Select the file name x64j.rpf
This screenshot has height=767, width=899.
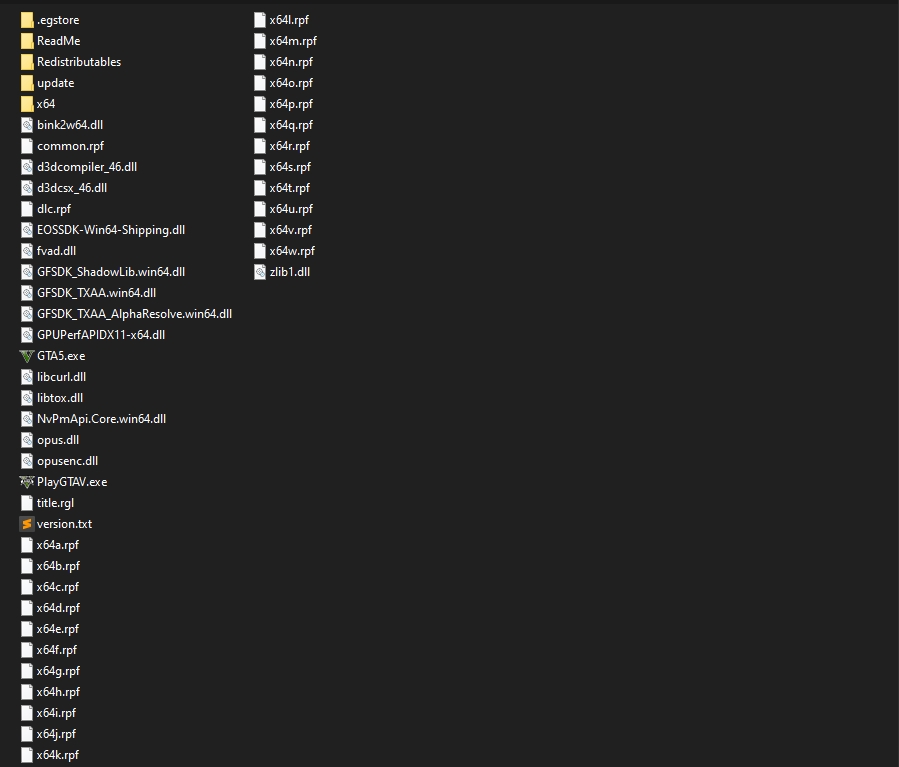point(56,734)
